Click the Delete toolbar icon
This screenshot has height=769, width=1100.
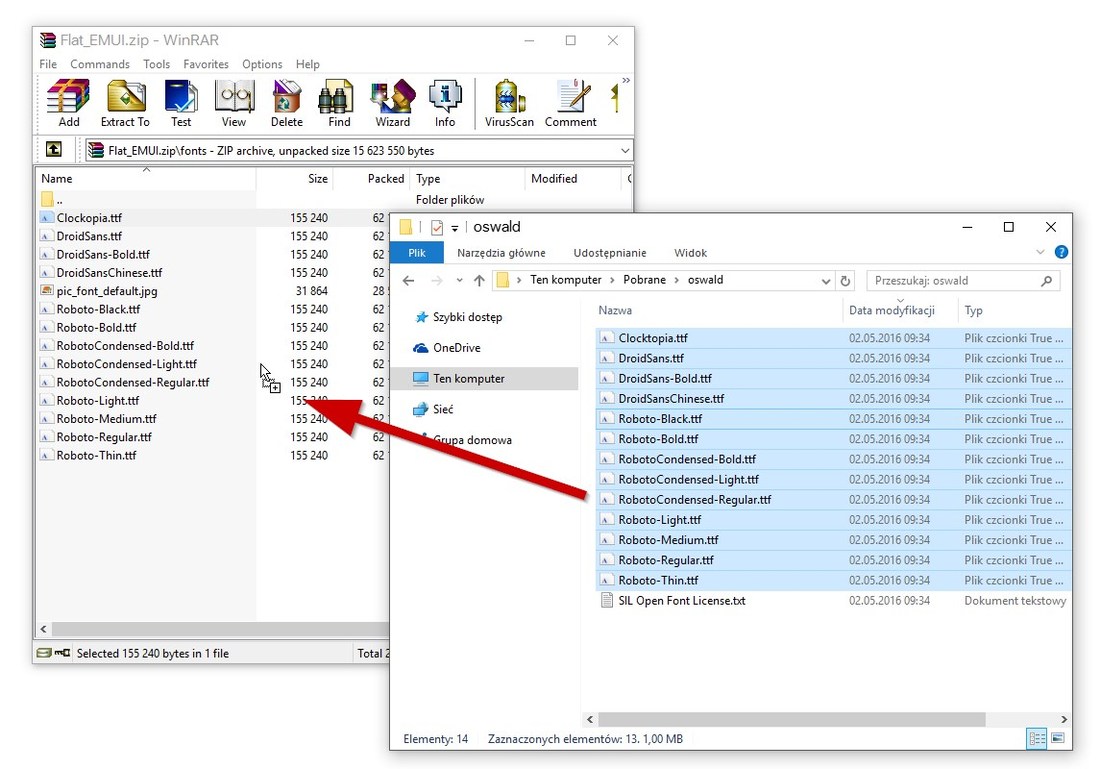[286, 103]
